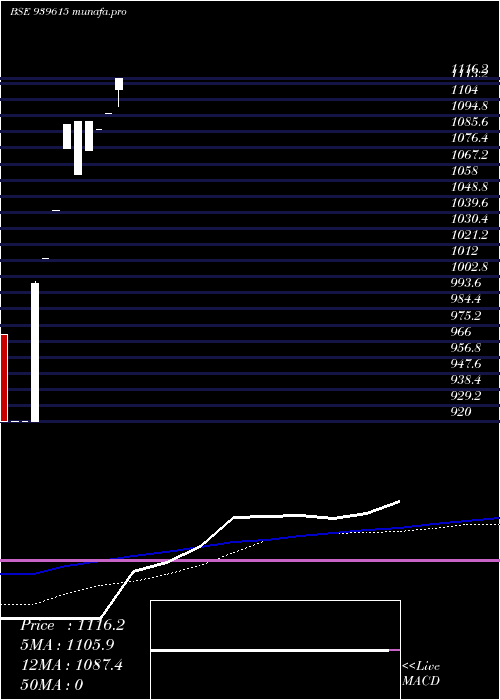Click the 1021.2 price axis label

[469, 235]
